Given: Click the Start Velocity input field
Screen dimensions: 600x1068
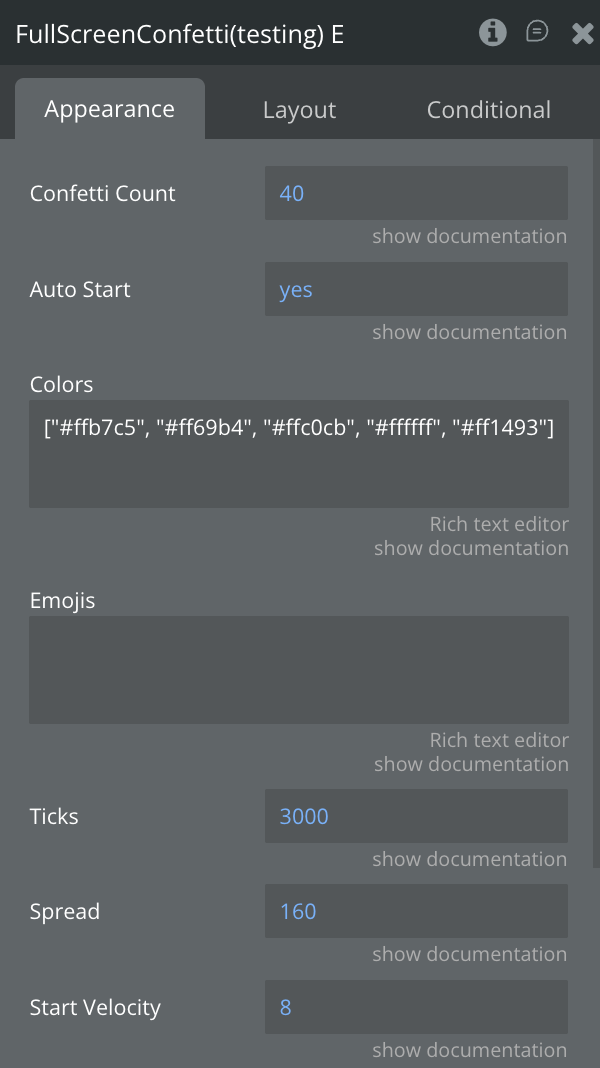Looking at the screenshot, I should 416,1007.
